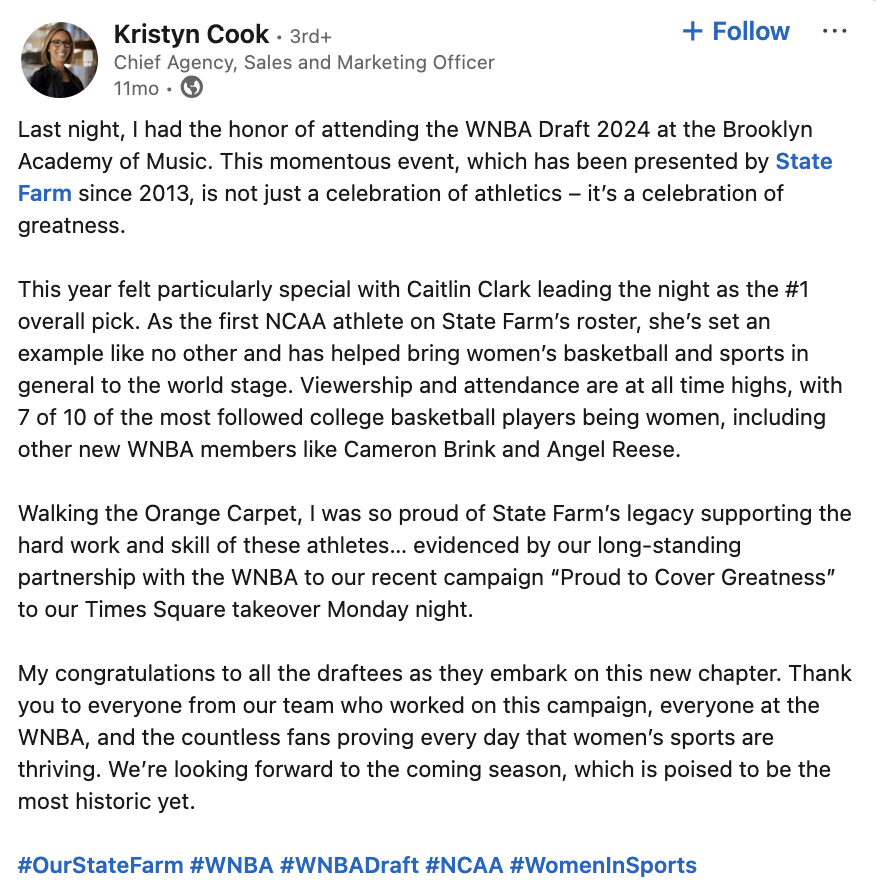
Task: Open Kristyn Cook's profile photo
Action: 59,60
